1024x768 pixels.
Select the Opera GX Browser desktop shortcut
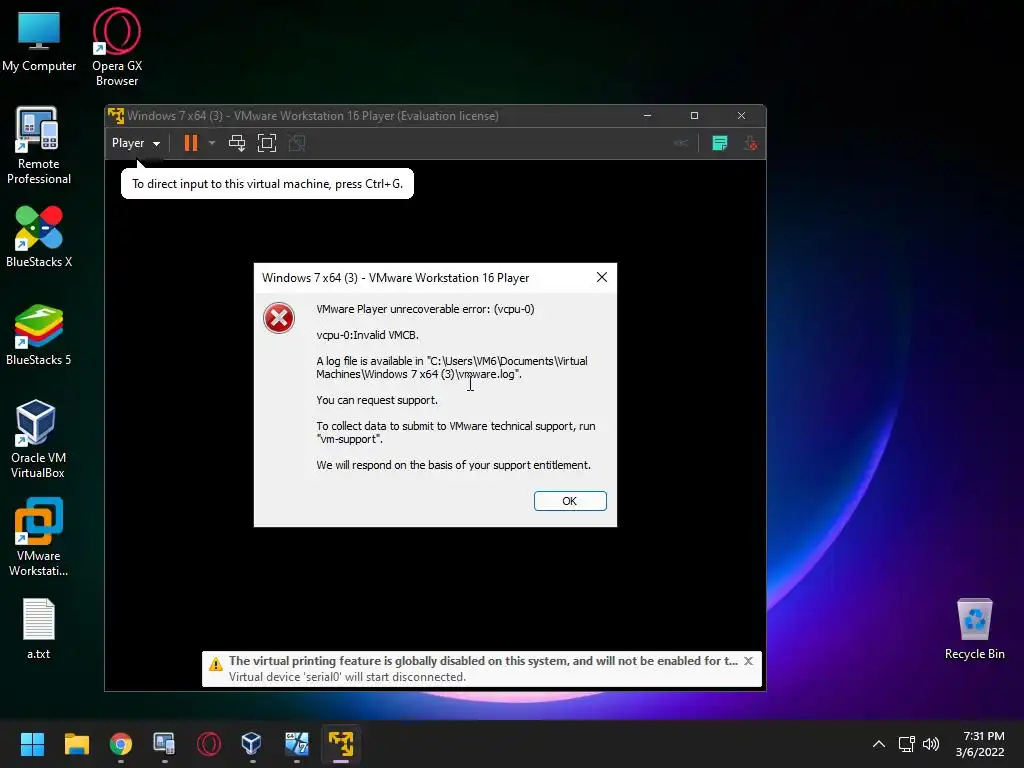(x=117, y=48)
